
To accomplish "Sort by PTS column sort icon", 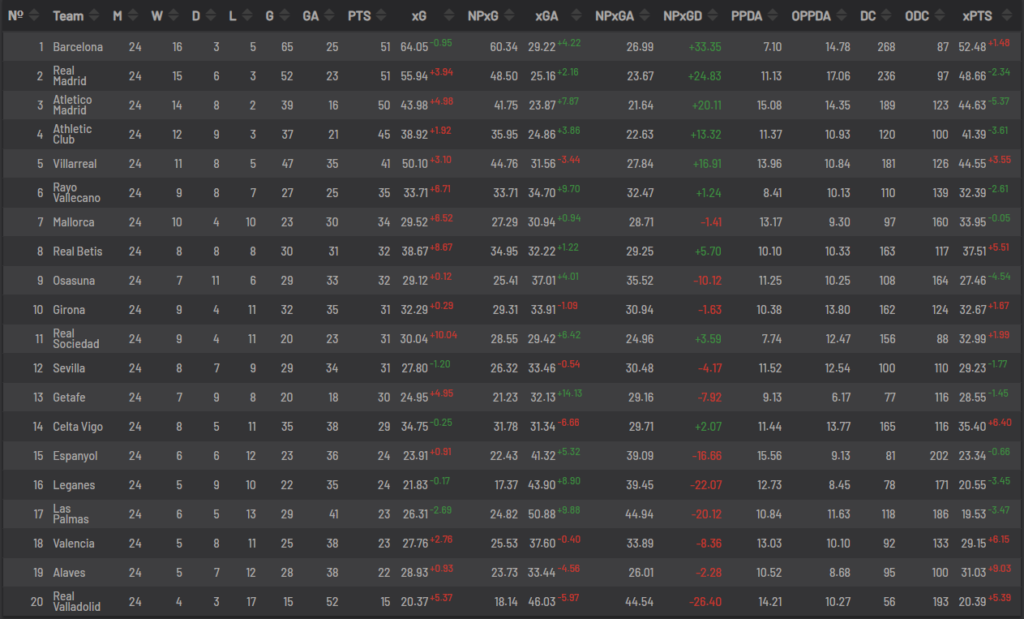I will (x=381, y=16).
